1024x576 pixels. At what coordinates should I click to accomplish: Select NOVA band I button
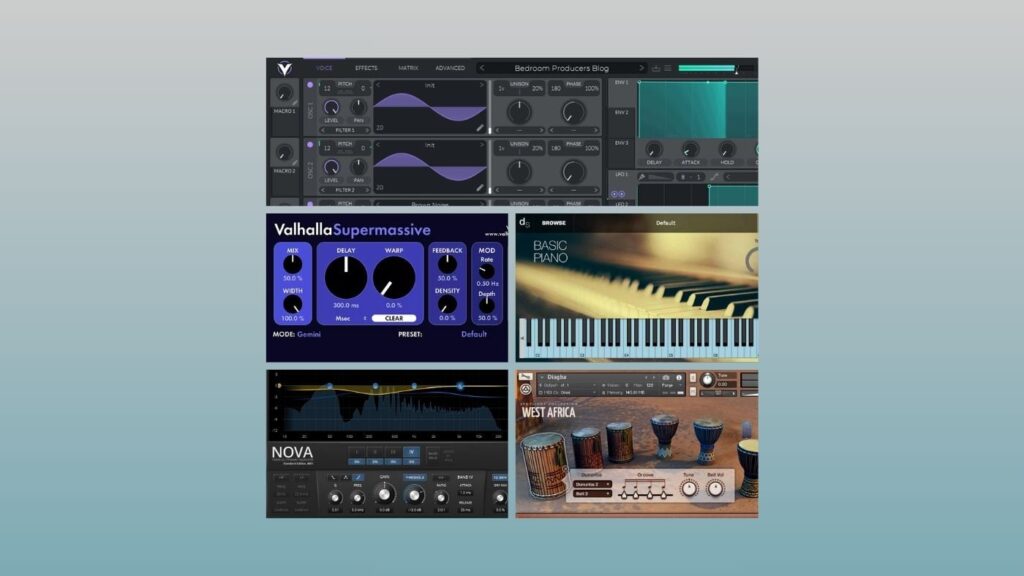357,452
